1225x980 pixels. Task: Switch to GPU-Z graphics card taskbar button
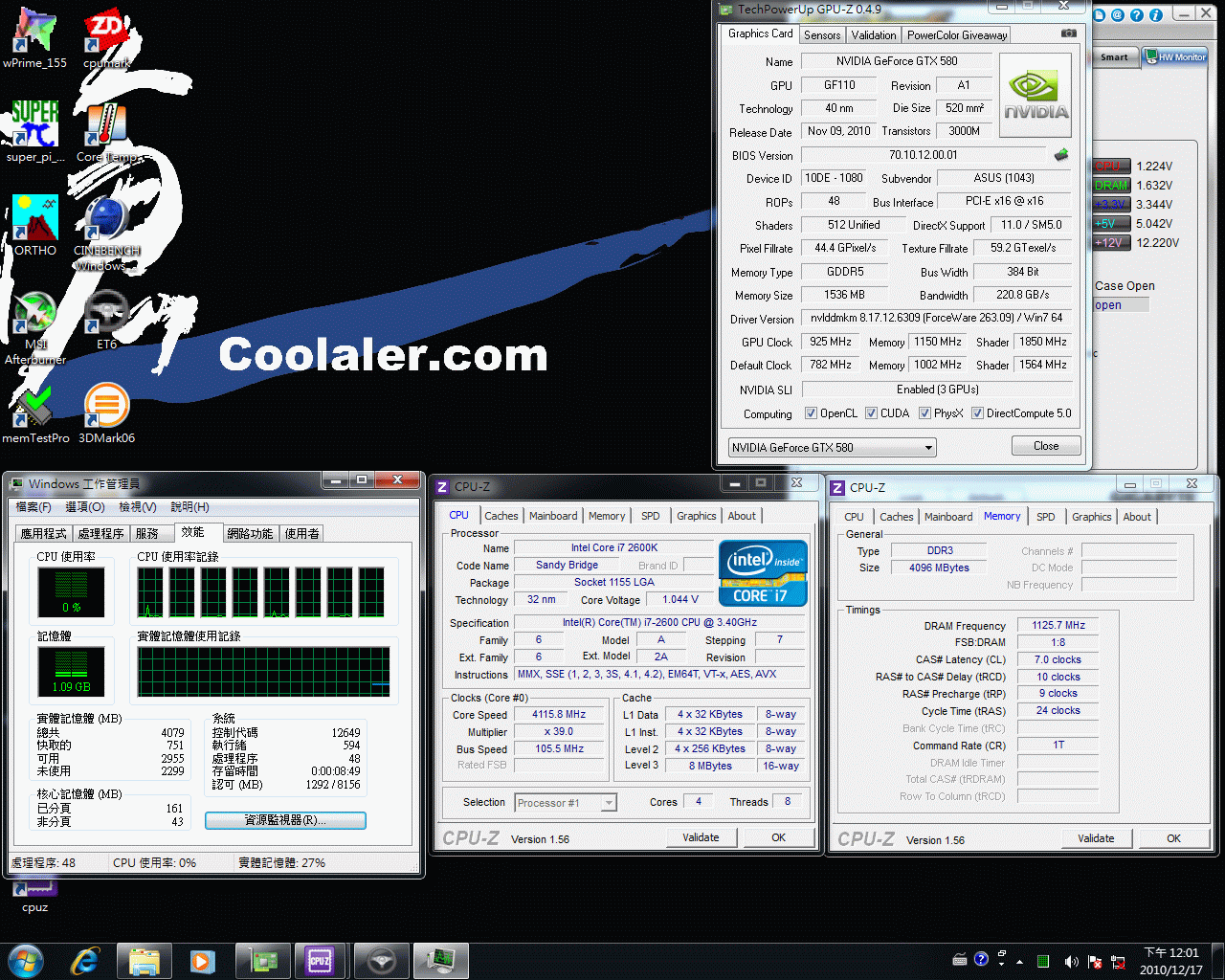[x=262, y=961]
